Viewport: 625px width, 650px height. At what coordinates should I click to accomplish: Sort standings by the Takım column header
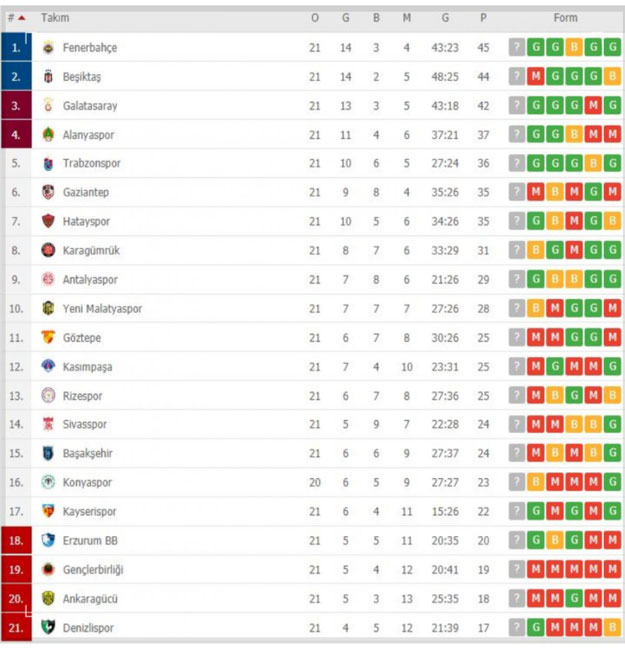click(x=55, y=18)
